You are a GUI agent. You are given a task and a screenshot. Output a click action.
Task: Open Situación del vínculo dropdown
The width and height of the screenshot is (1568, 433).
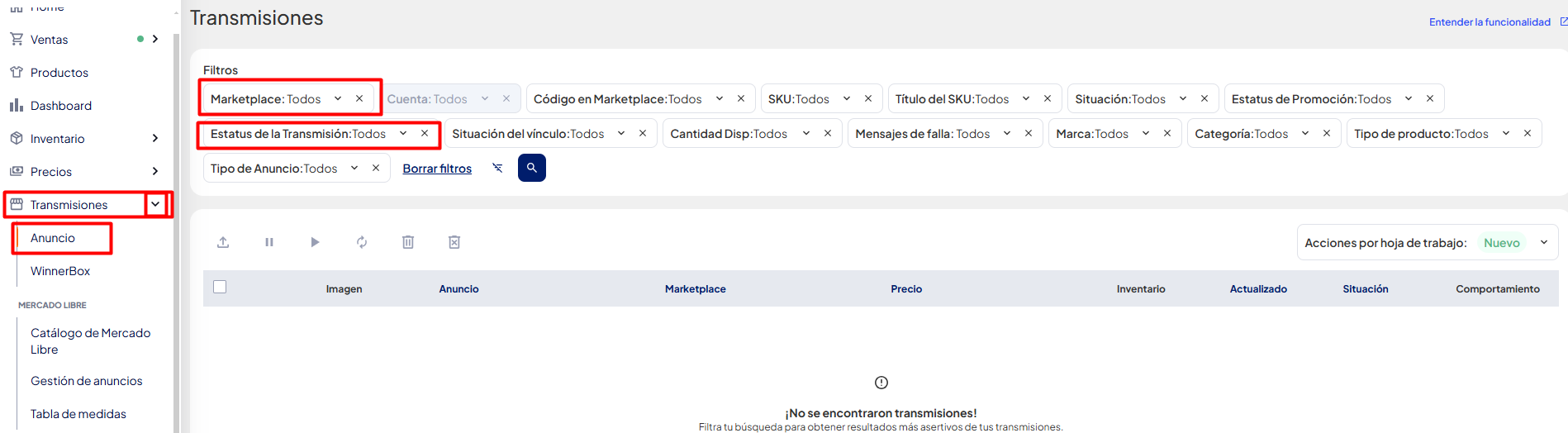tap(621, 133)
